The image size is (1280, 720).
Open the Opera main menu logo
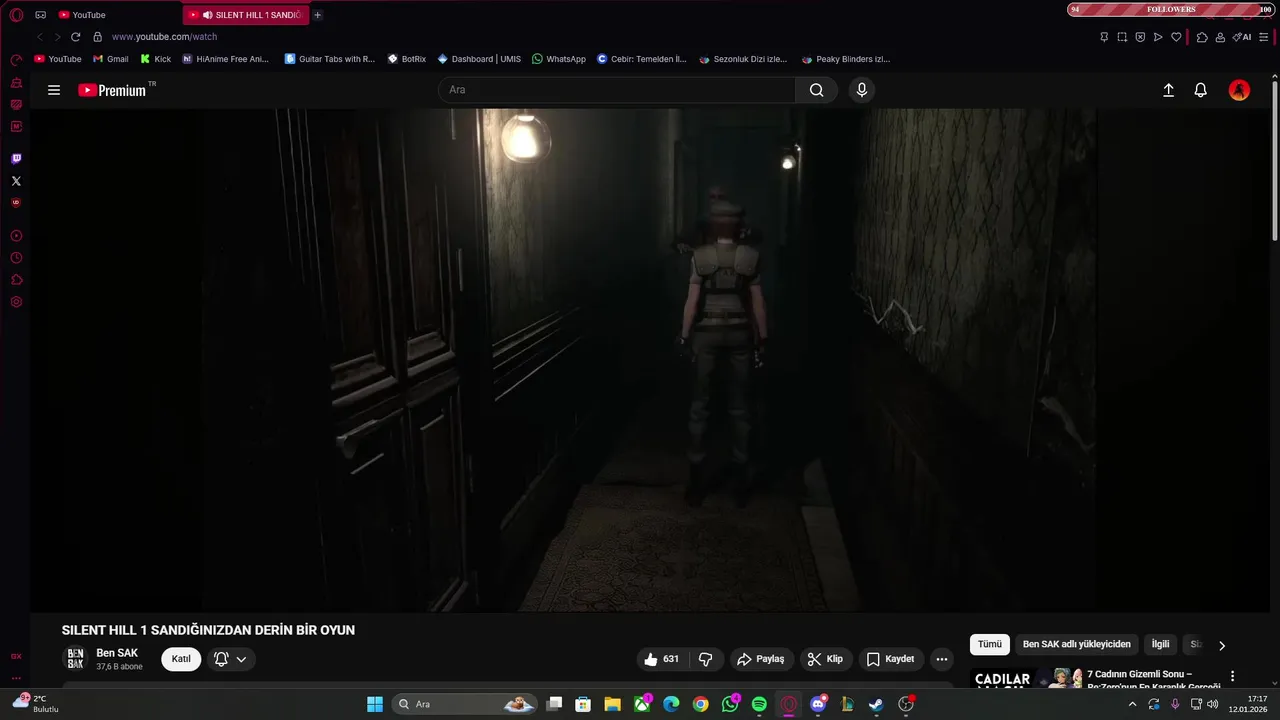(x=16, y=15)
